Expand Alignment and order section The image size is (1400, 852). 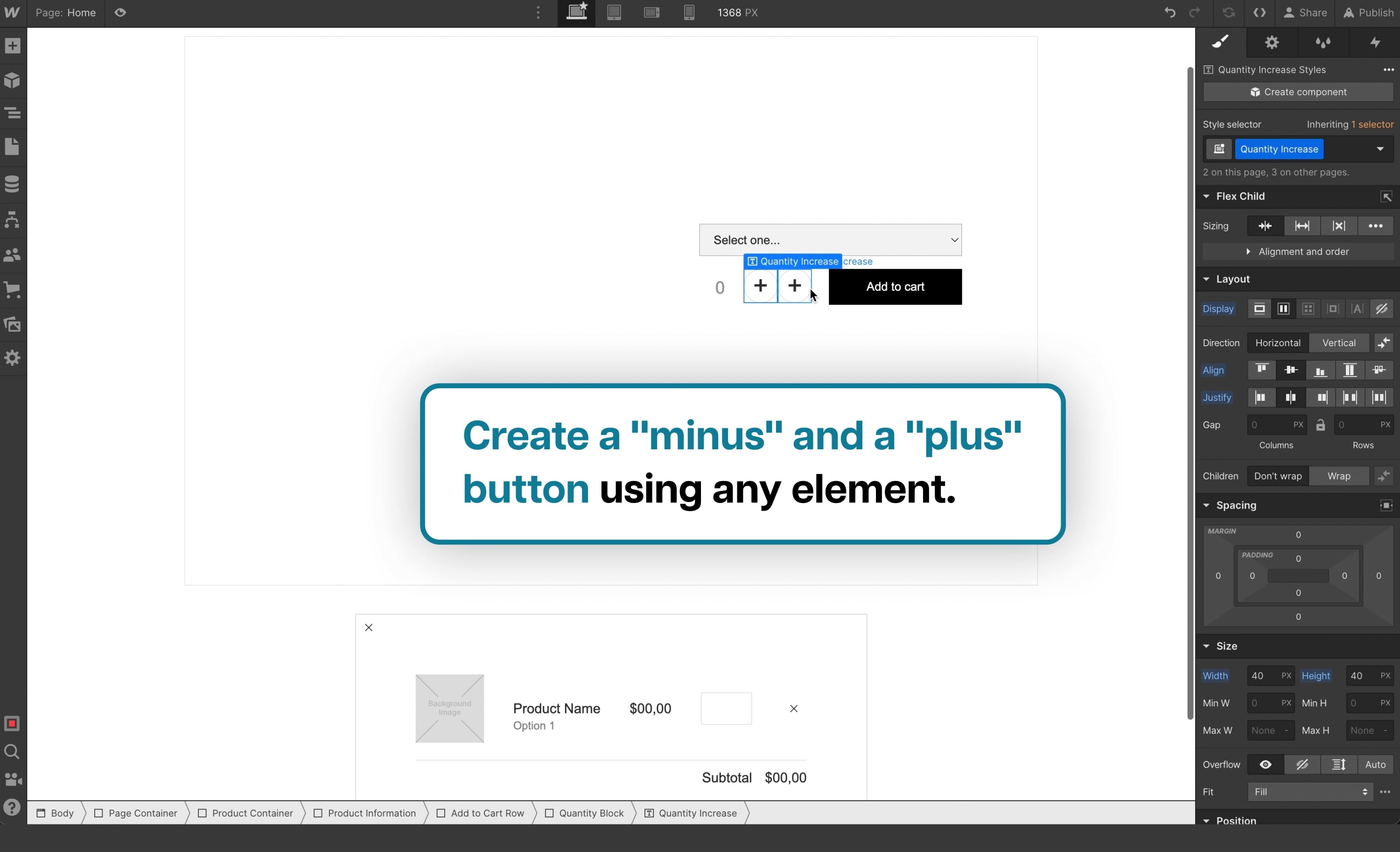point(1298,251)
